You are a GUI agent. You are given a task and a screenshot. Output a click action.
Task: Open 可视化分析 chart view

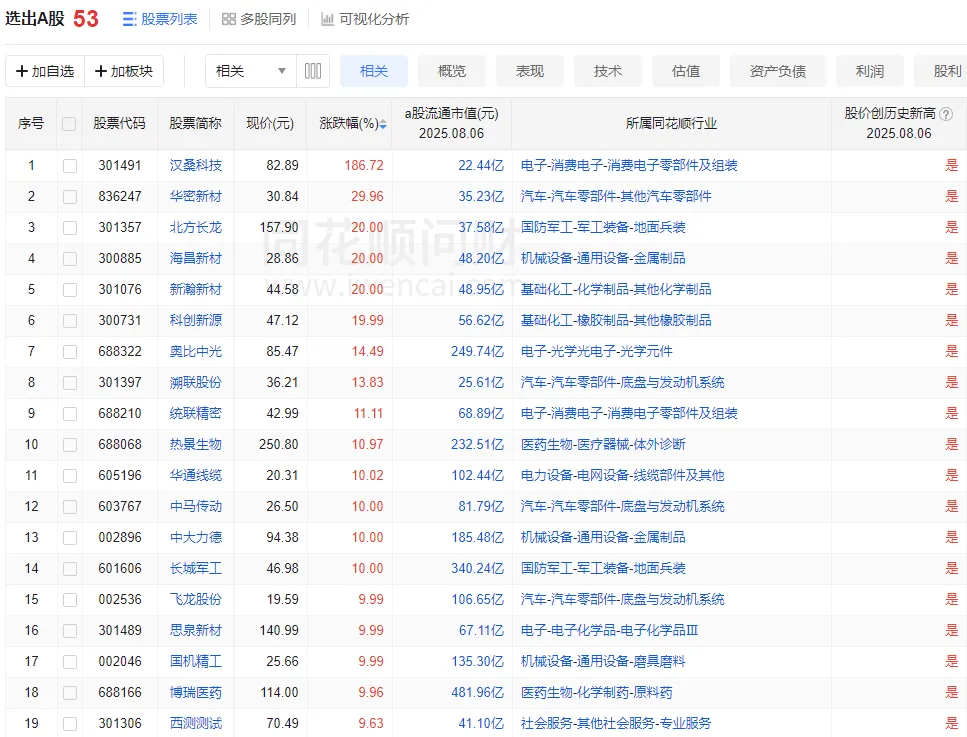coord(365,19)
